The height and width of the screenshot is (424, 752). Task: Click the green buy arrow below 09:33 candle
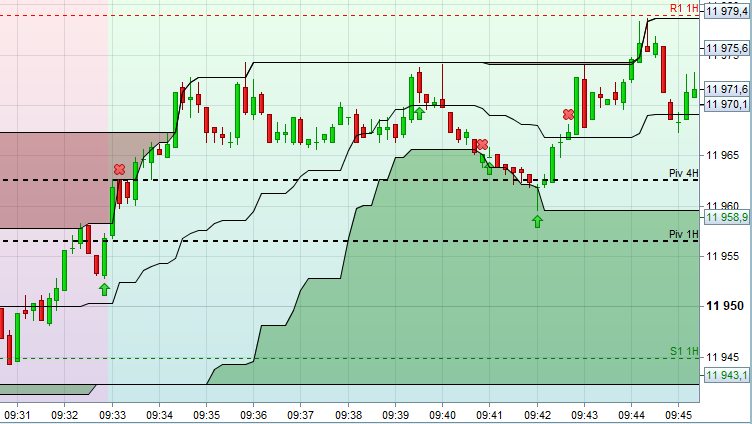(x=105, y=289)
